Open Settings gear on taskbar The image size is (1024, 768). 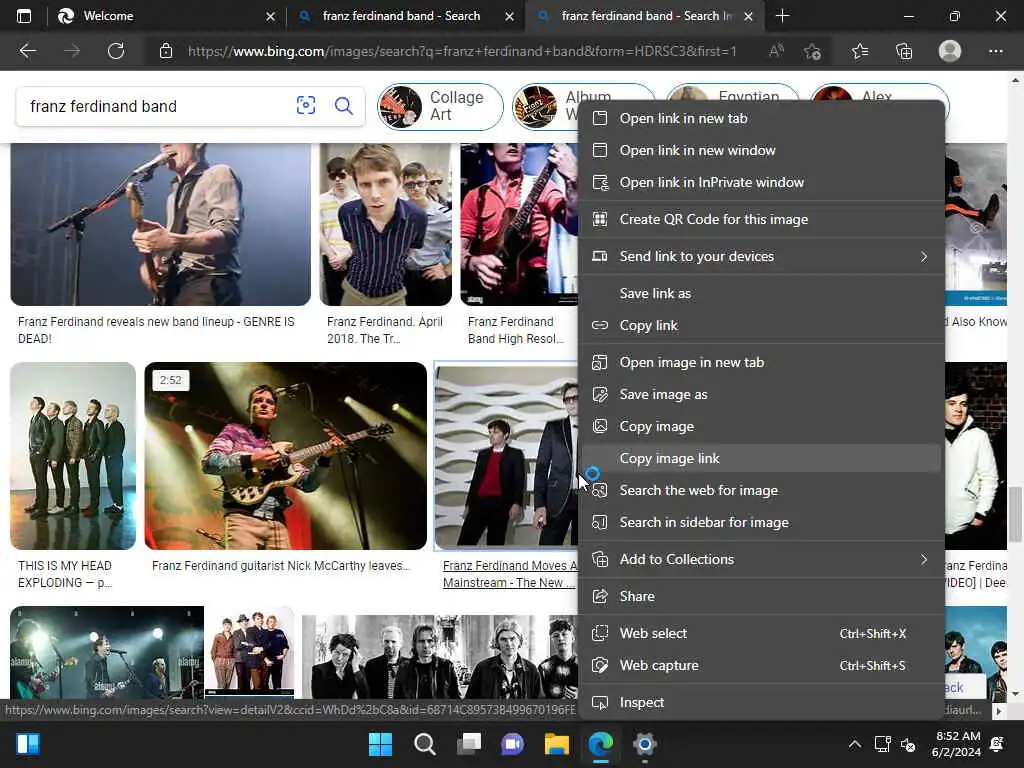[644, 744]
